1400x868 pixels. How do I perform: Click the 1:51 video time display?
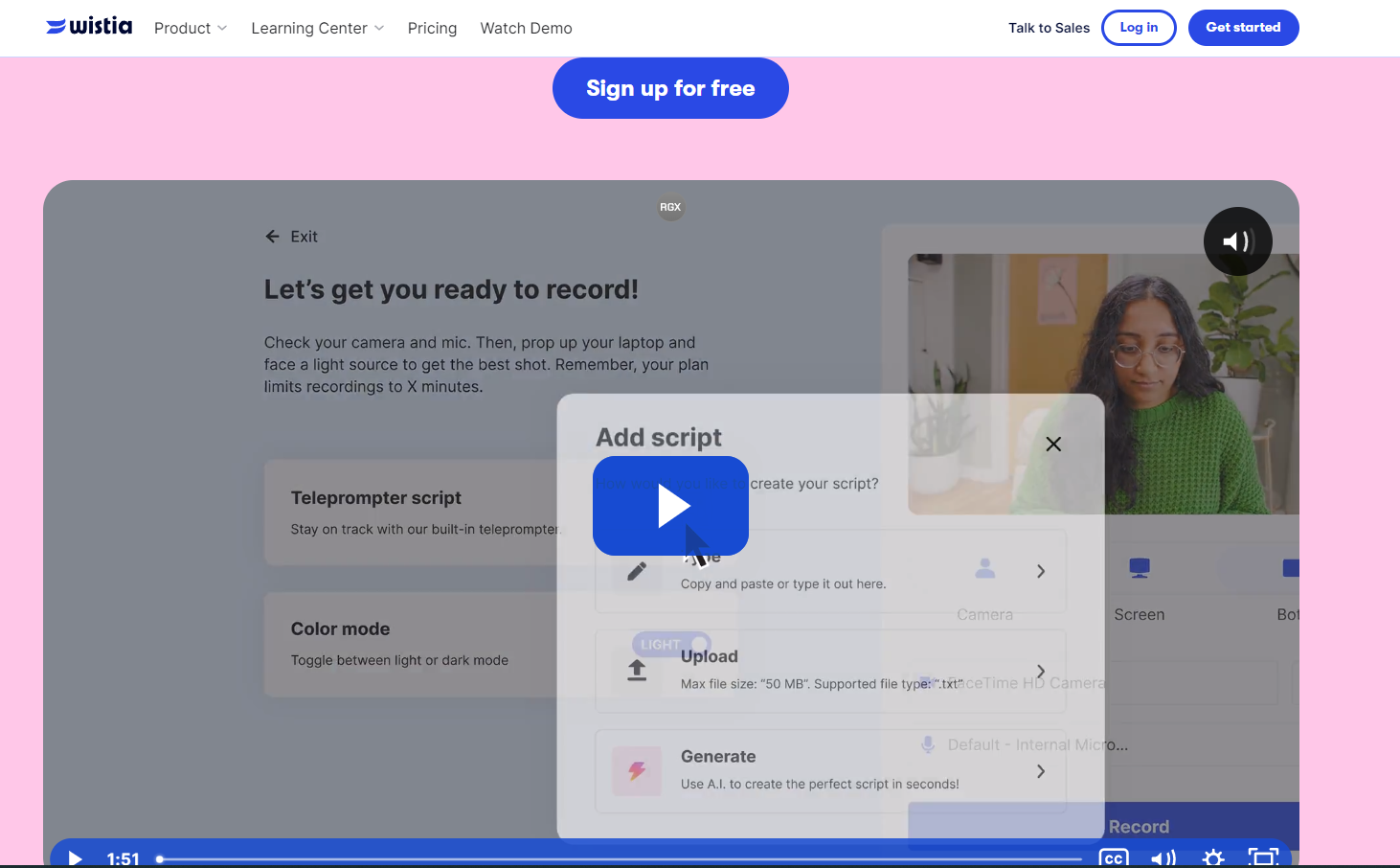[124, 858]
